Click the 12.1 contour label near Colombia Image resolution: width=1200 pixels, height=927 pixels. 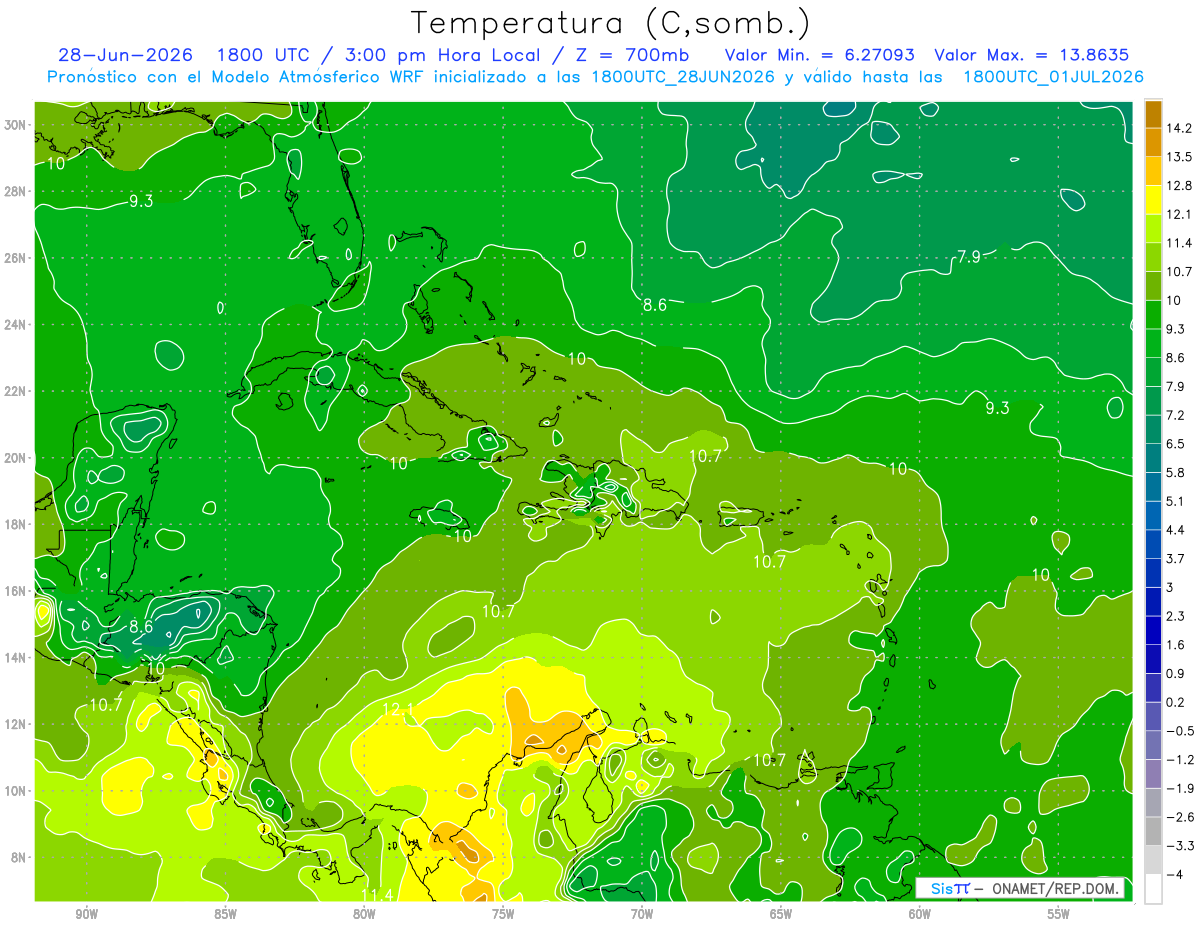398,709
